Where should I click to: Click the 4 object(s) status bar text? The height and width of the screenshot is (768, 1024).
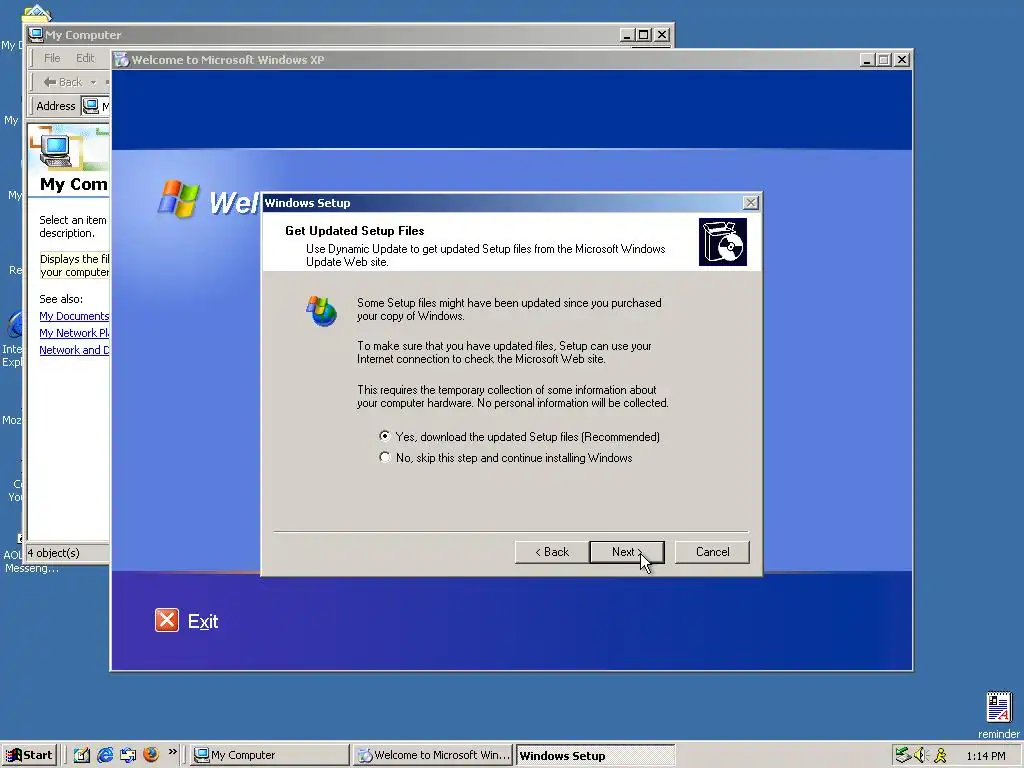[54, 553]
